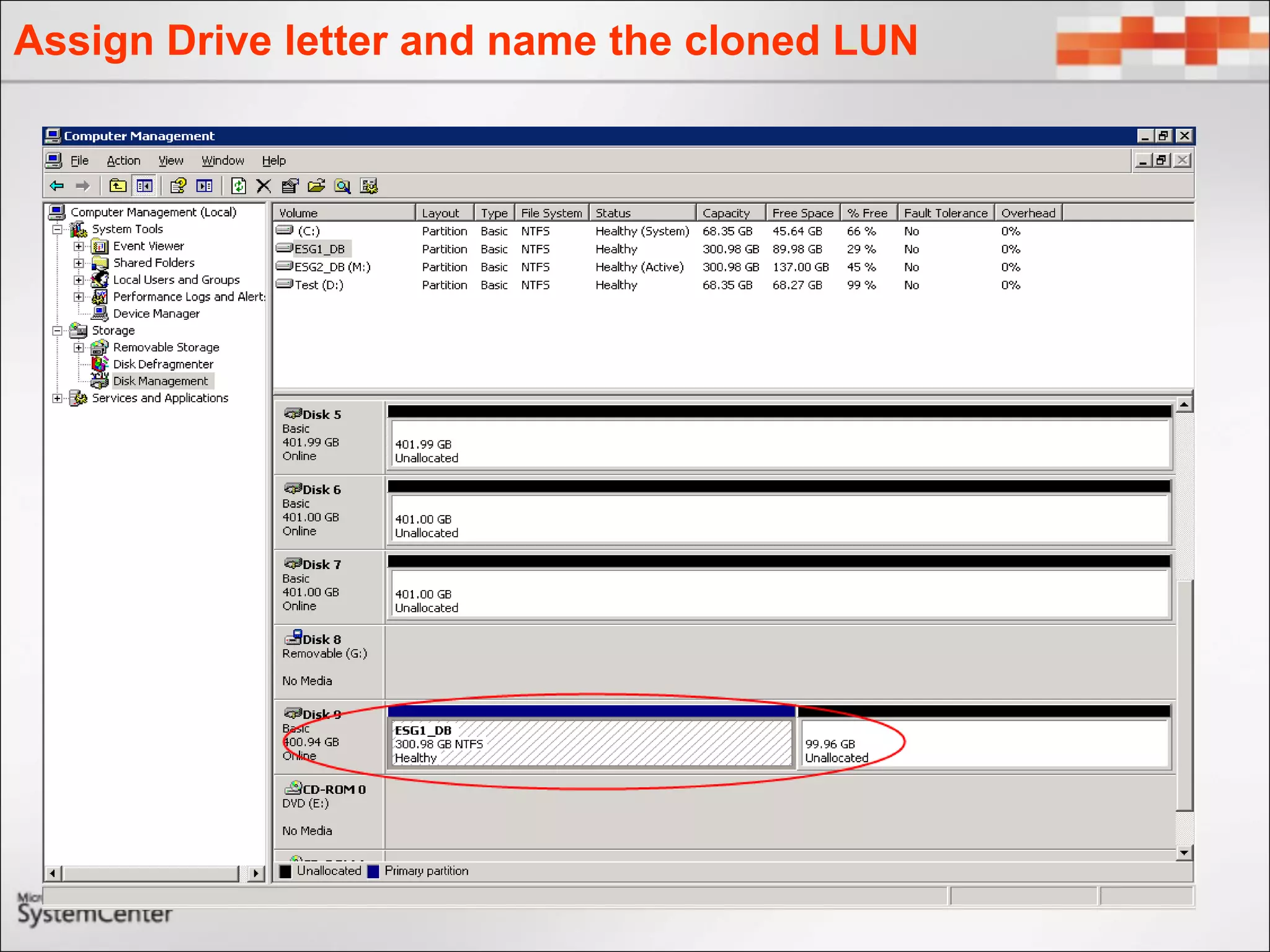The width and height of the screenshot is (1270, 952).
Task: Expand the Event Viewer tree node
Action: (x=79, y=247)
